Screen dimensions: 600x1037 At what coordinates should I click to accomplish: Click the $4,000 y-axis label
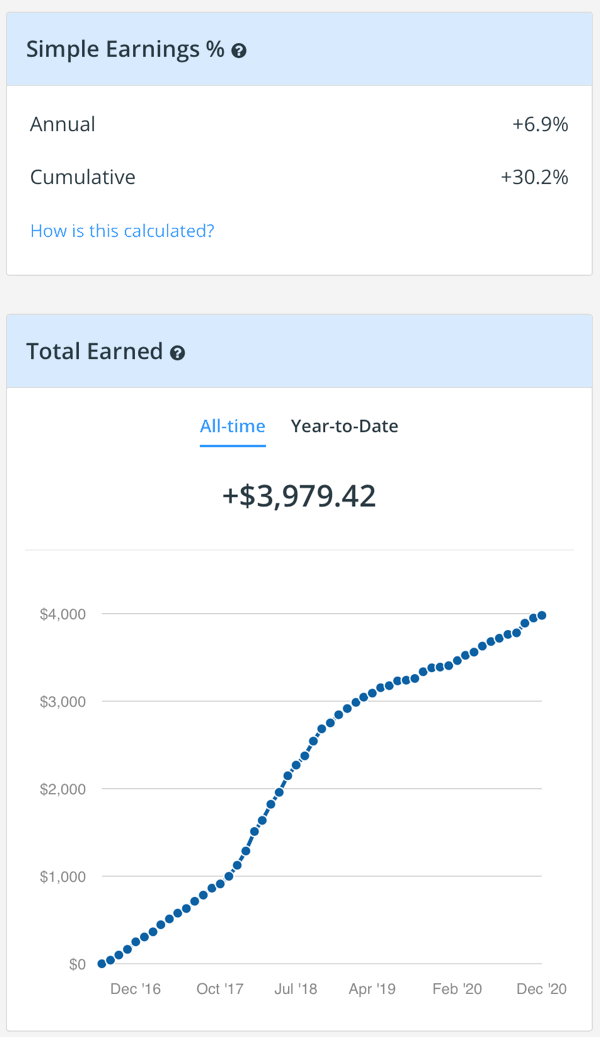(62, 614)
